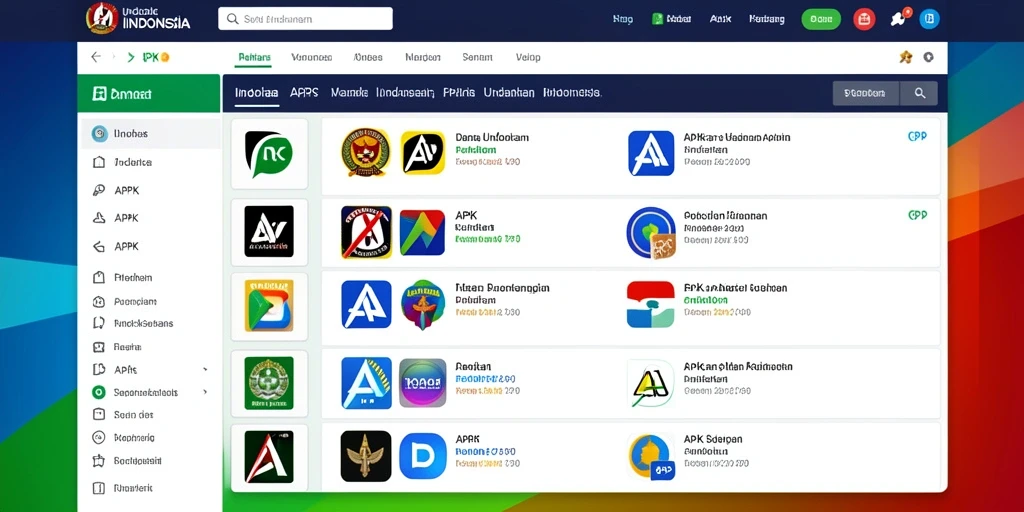This screenshot has width=1024, height=512.
Task: Select the colorful round figure icon
Action: (423, 304)
